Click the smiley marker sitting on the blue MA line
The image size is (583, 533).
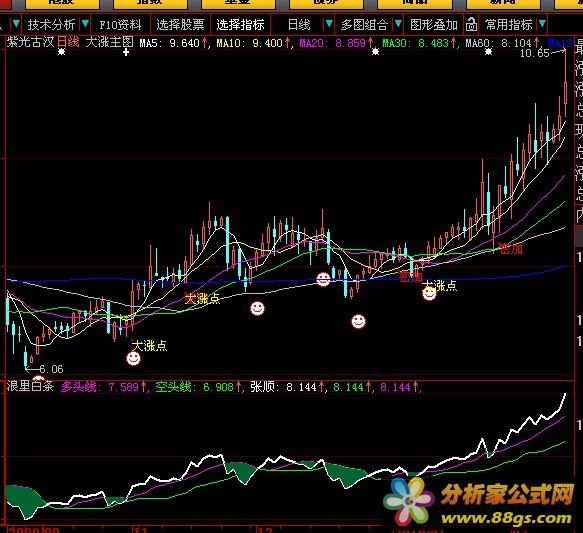tap(323, 279)
